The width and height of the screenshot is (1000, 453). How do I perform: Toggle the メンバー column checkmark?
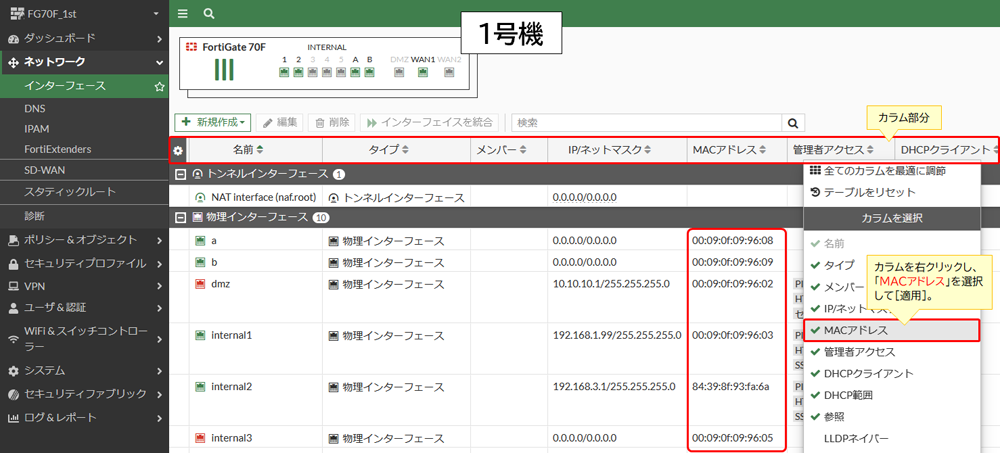(814, 286)
